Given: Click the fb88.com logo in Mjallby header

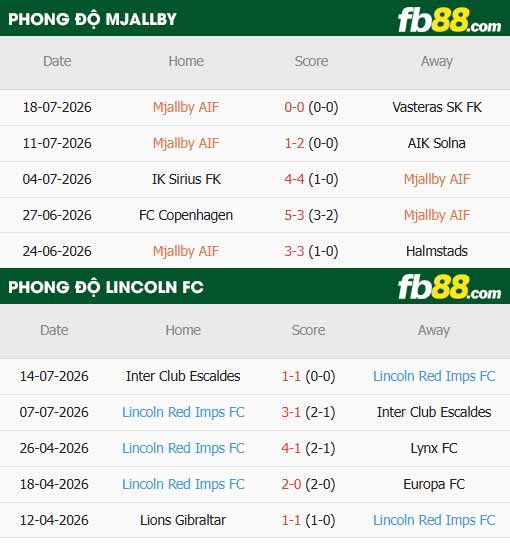Looking at the screenshot, I should (x=449, y=21).
